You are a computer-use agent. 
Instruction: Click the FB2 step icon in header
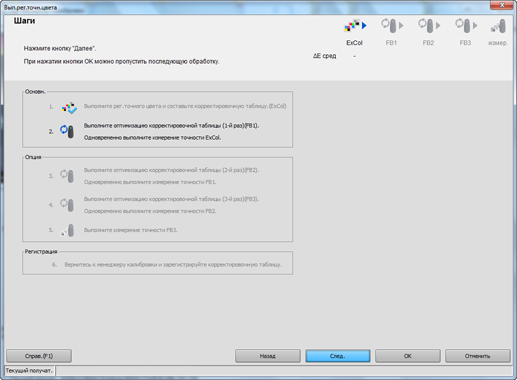pos(429,26)
